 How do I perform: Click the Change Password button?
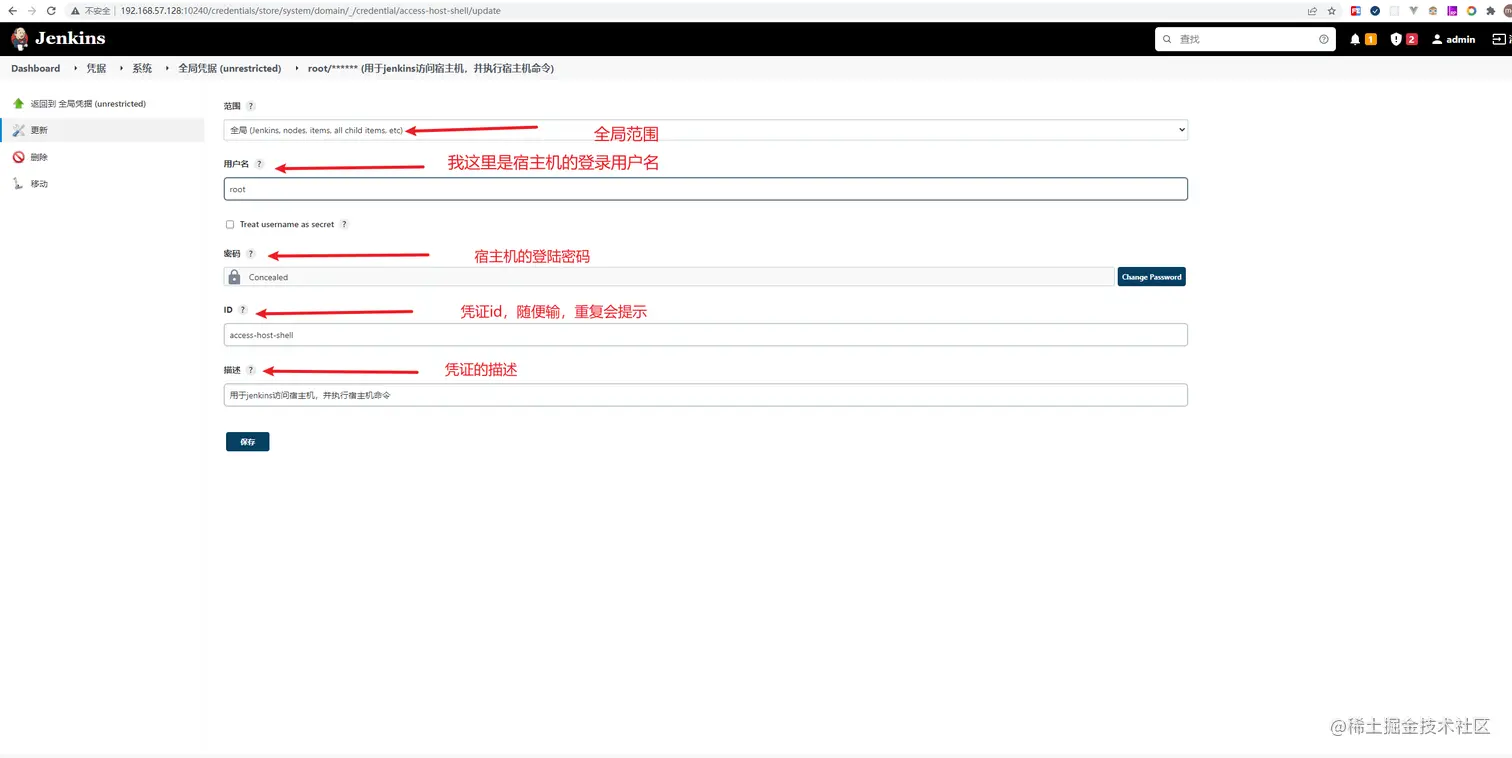1151,277
